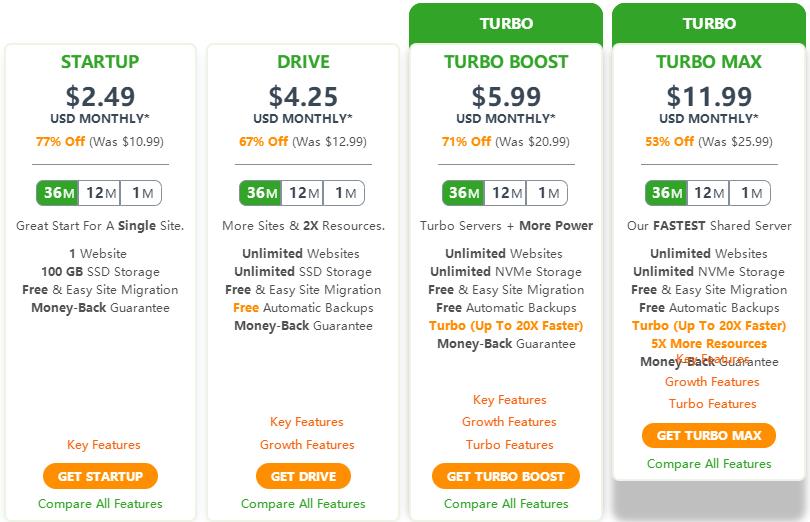This screenshot has height=522, width=810.
Task: Expand Key Features under Startup plan
Action: tap(104, 444)
